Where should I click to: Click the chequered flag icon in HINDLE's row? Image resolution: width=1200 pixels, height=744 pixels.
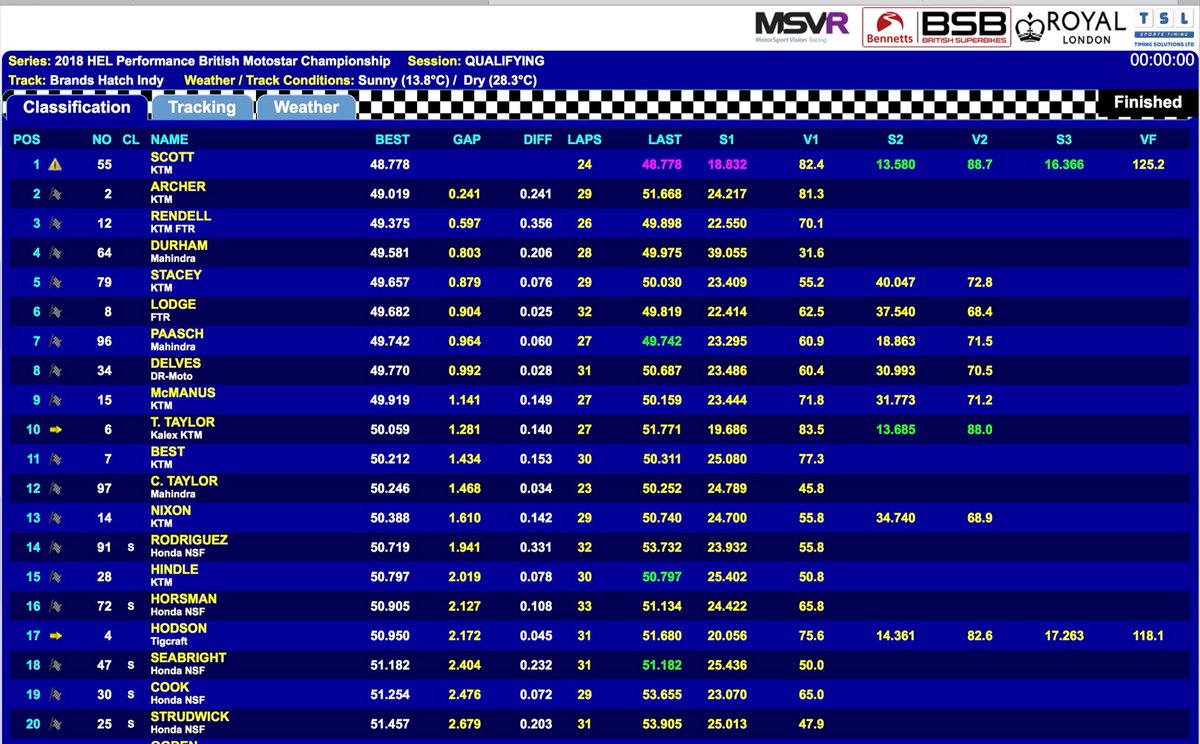coord(55,577)
